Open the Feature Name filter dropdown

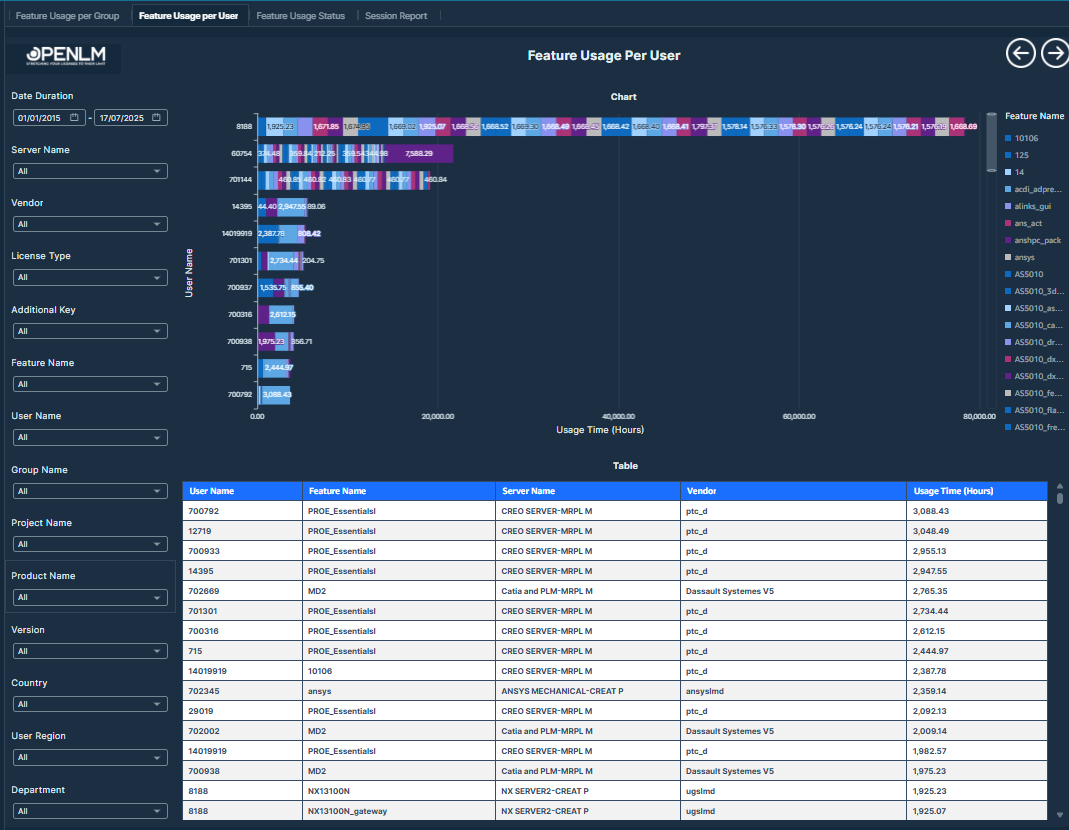tap(89, 384)
